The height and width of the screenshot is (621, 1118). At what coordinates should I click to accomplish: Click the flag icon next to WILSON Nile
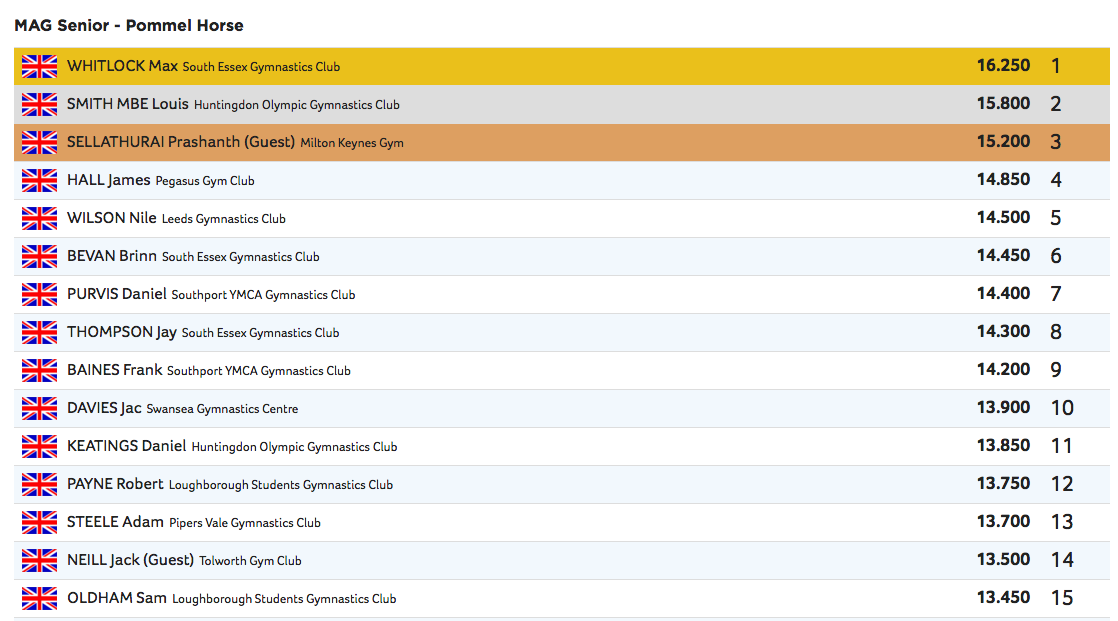click(x=40, y=219)
